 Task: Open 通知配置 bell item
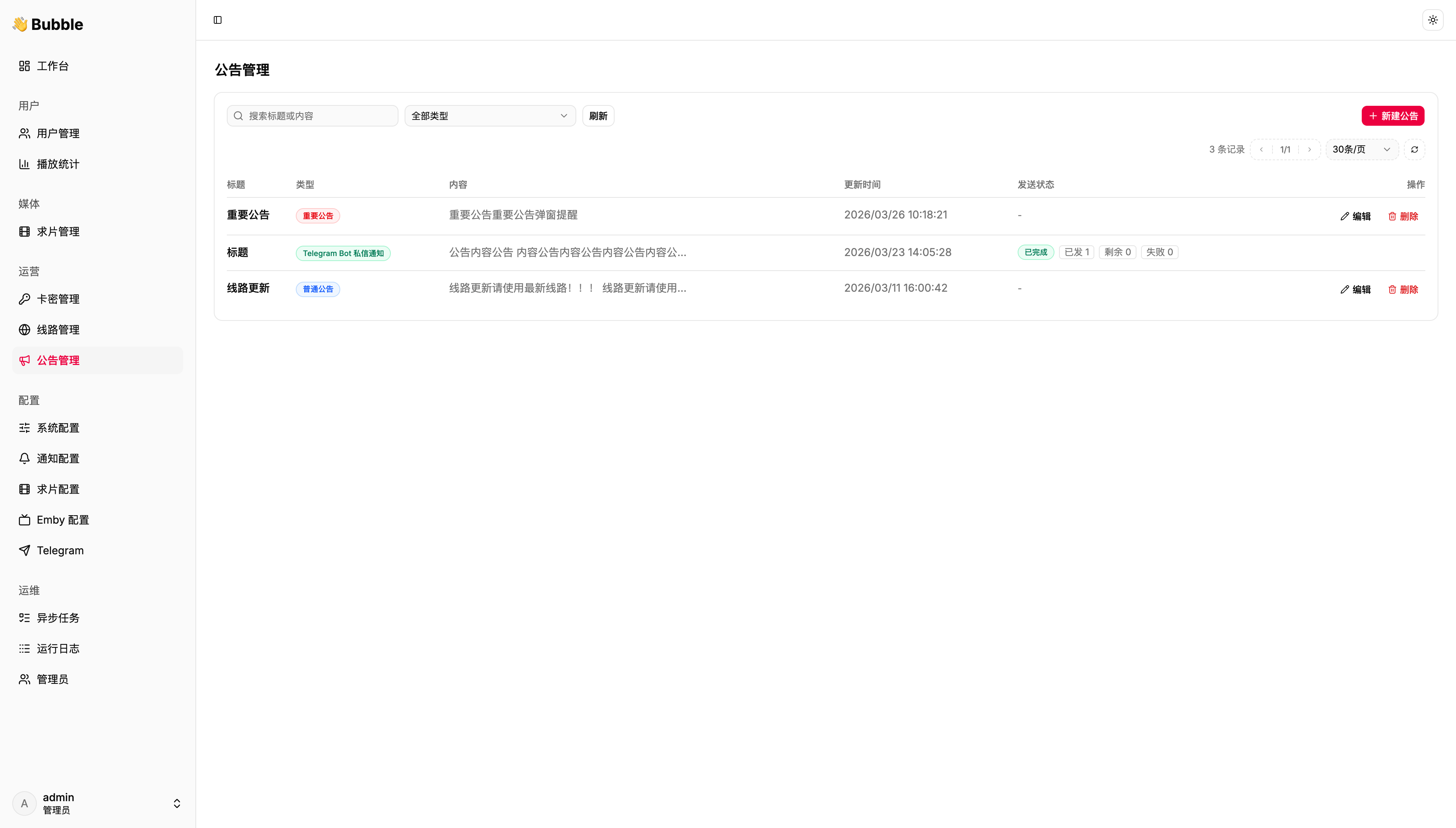pyautogui.click(x=57, y=458)
